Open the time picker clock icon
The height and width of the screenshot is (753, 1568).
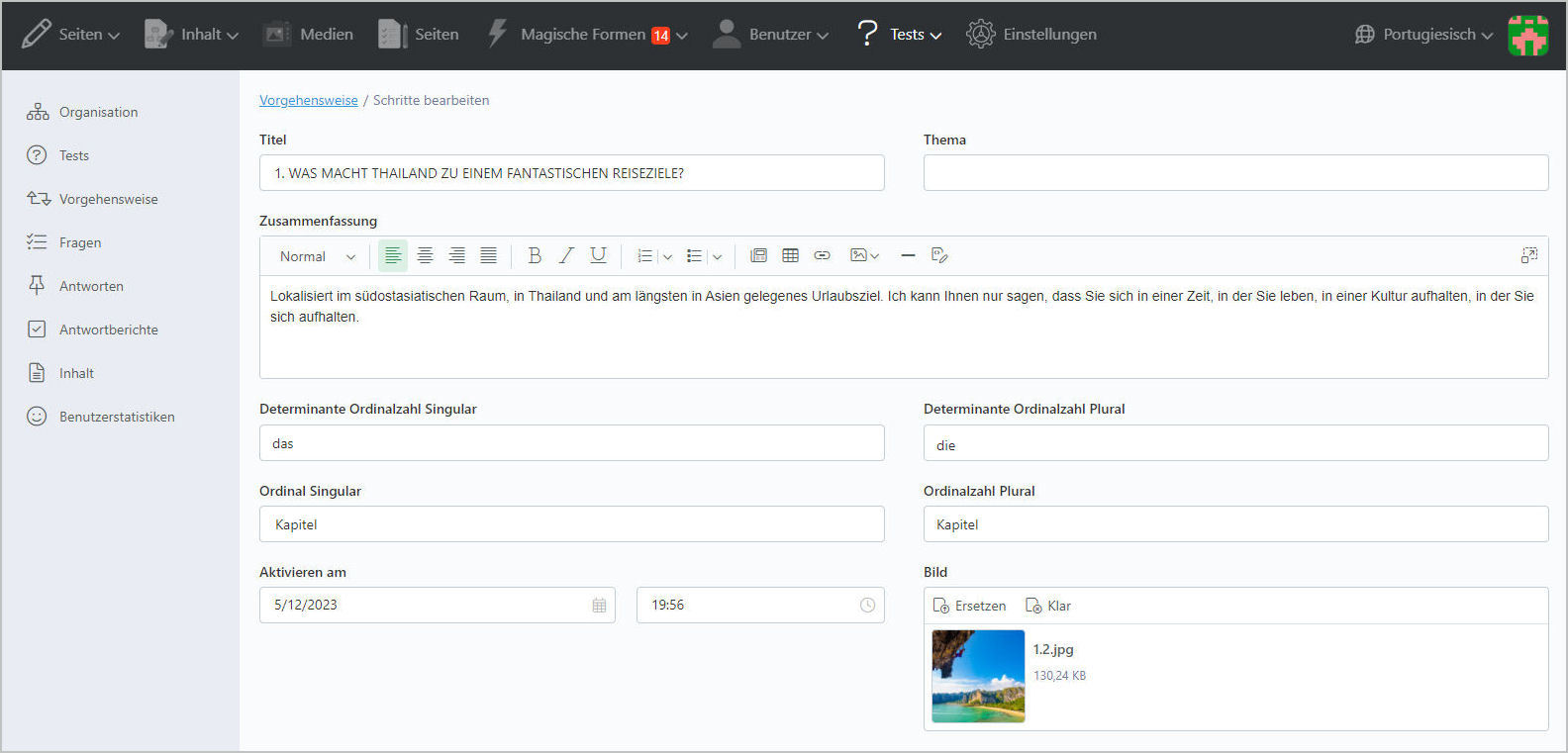tap(867, 605)
